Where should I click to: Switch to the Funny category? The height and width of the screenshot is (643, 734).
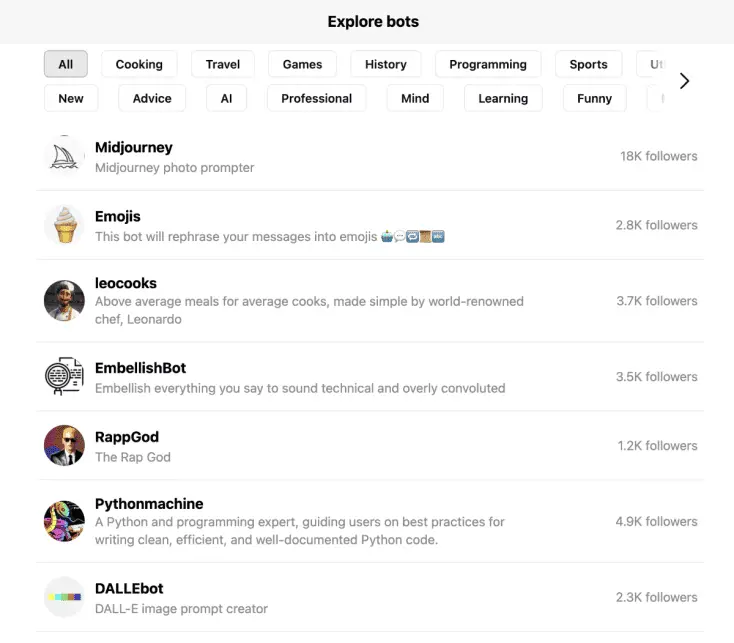[595, 98]
